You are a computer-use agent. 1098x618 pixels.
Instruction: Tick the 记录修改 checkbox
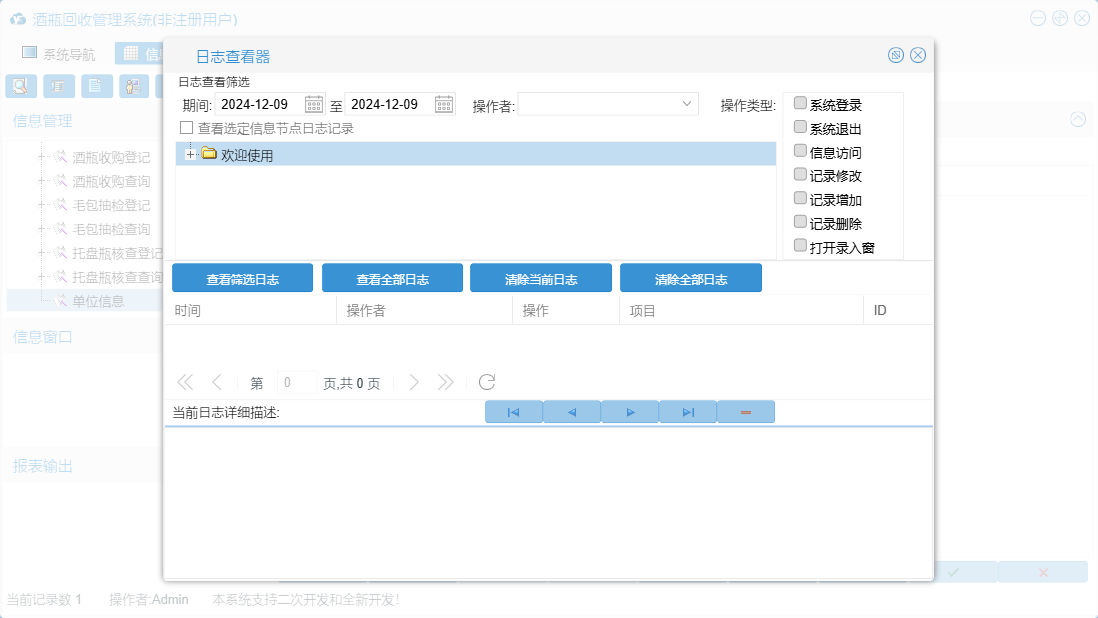click(x=800, y=174)
